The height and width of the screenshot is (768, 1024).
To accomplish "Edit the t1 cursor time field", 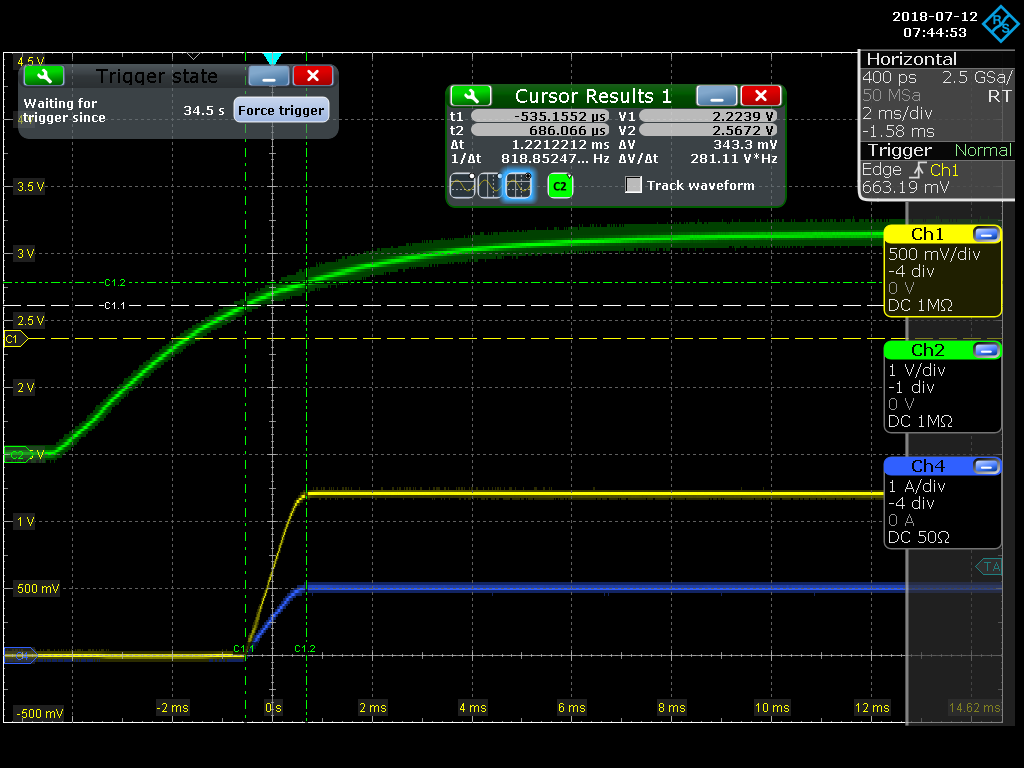I will (540, 116).
